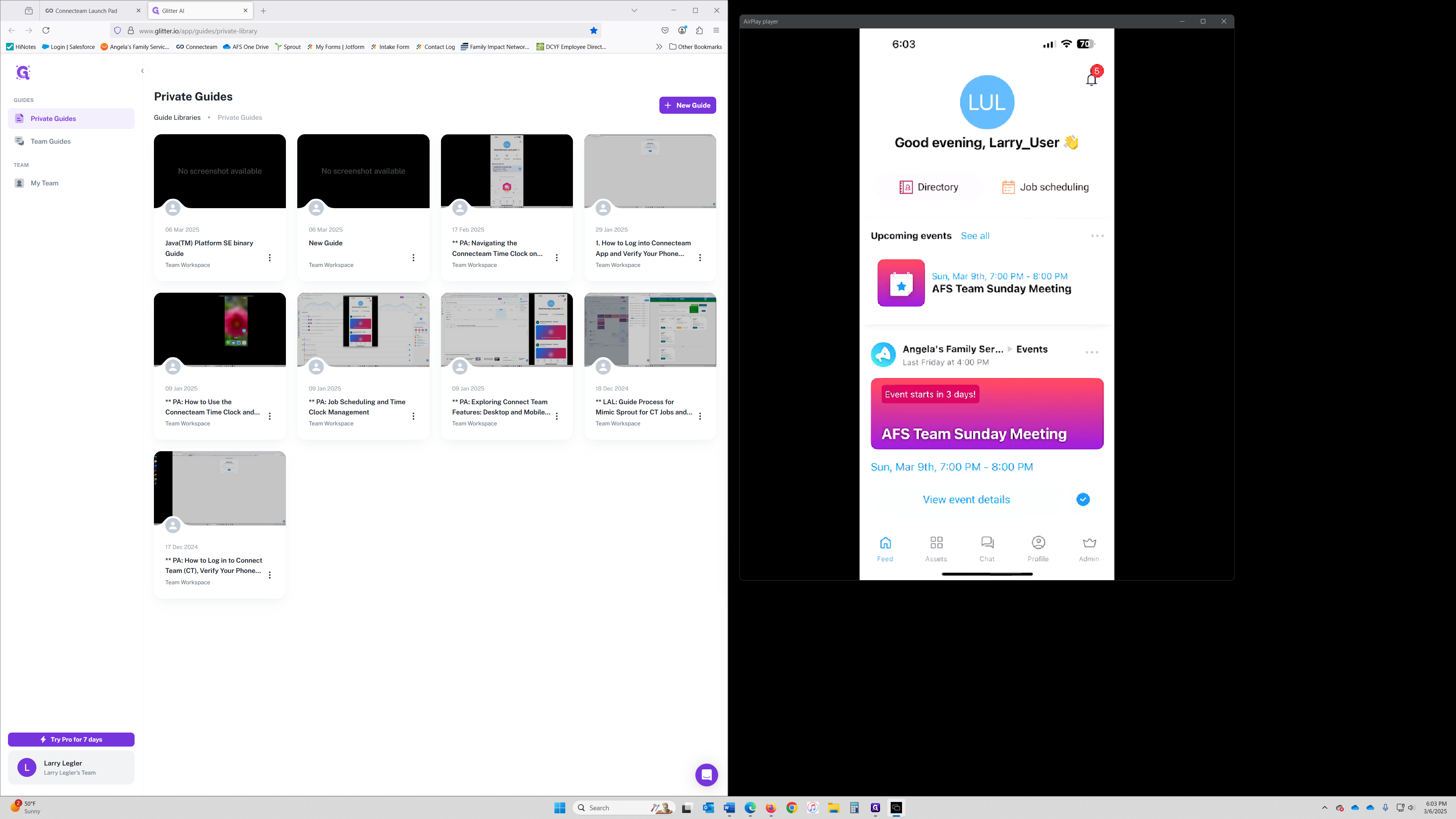Screen dimensions: 1456x819
Task: Show more bookmarks with double chevron
Action: click(659, 47)
